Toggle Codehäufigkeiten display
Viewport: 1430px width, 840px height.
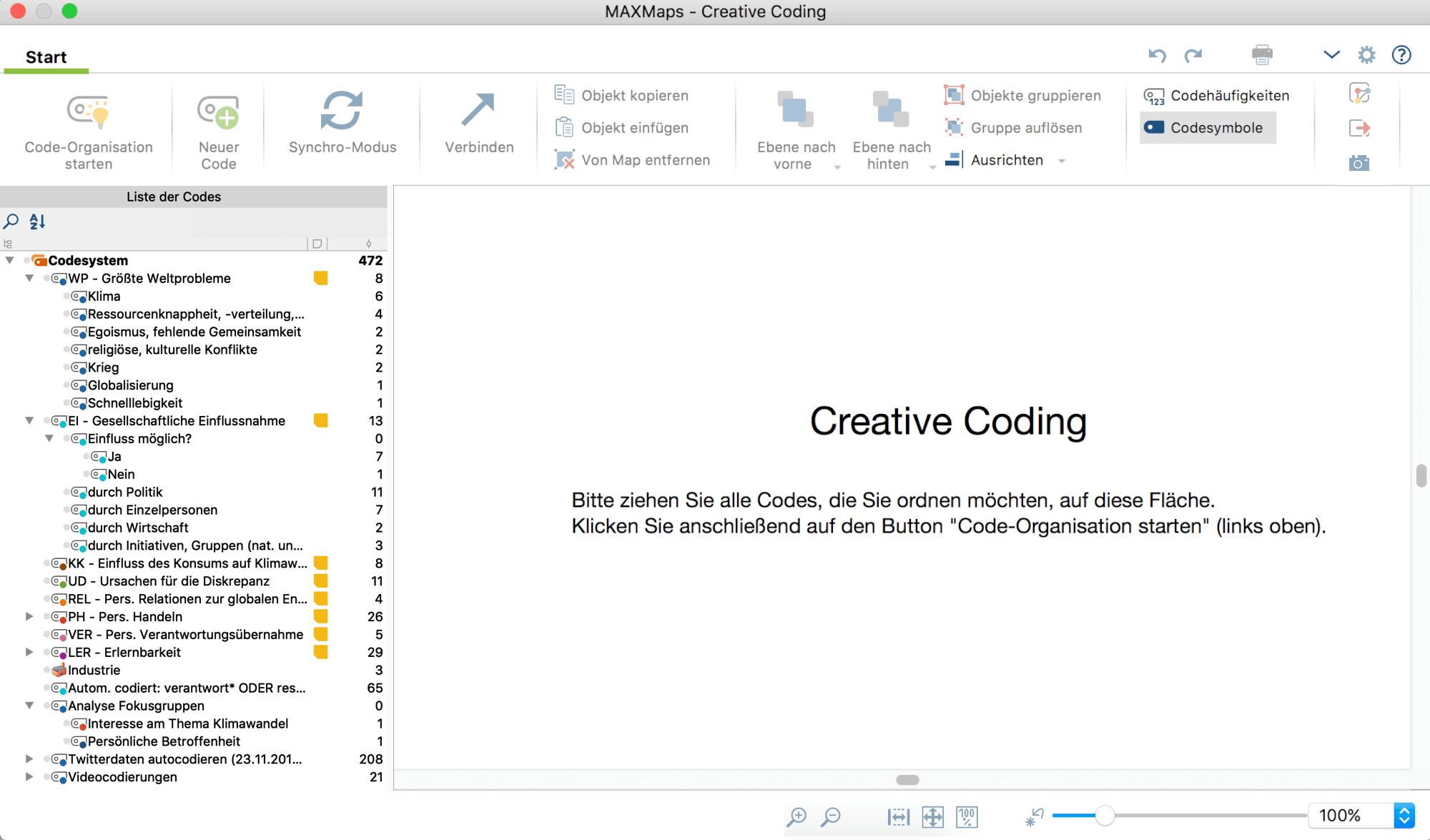(x=1215, y=95)
